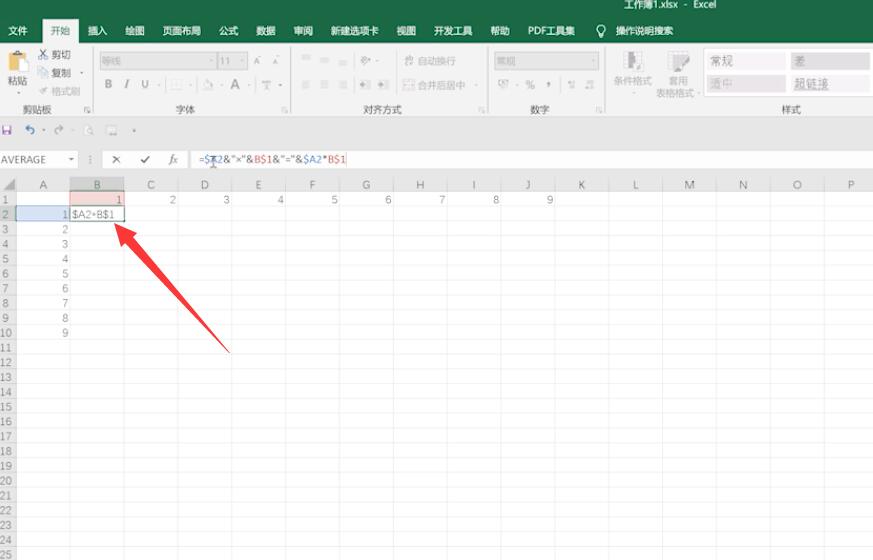Viewport: 873px width, 560px height.
Task: Select the 常规 cell style
Action: tap(746, 61)
